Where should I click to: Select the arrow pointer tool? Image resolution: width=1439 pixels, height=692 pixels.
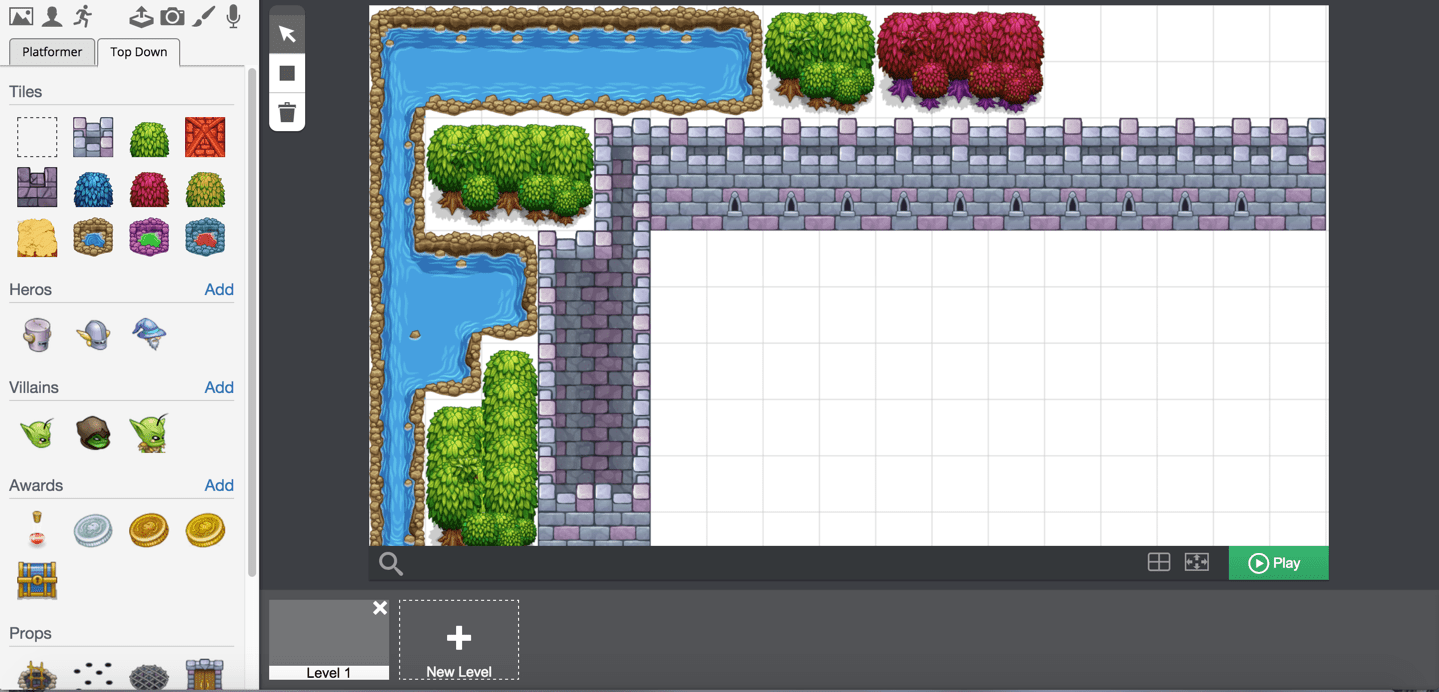(x=287, y=34)
